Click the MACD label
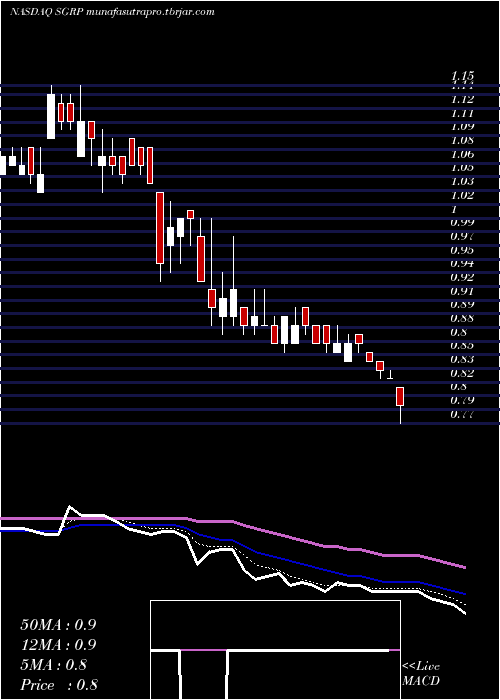Image resolution: width=500 pixels, height=700 pixels. point(421,681)
